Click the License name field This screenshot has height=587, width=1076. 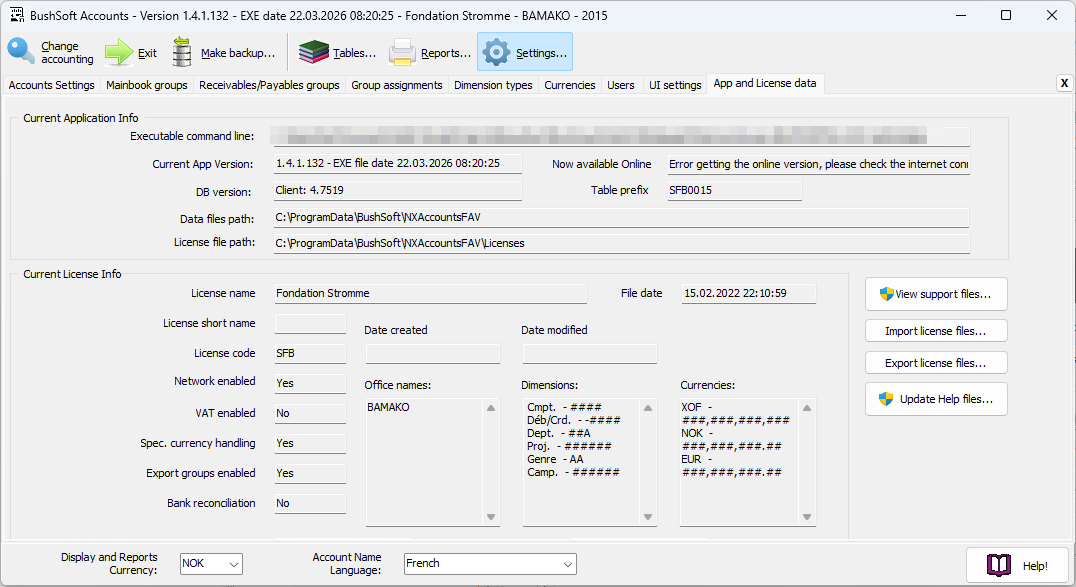pos(430,293)
